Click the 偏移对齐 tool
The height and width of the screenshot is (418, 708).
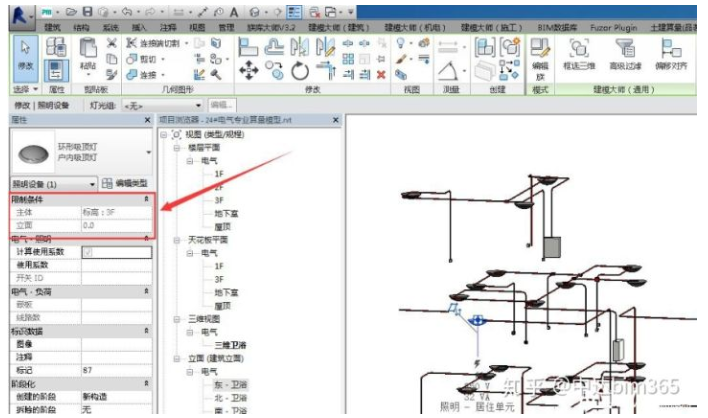671,54
